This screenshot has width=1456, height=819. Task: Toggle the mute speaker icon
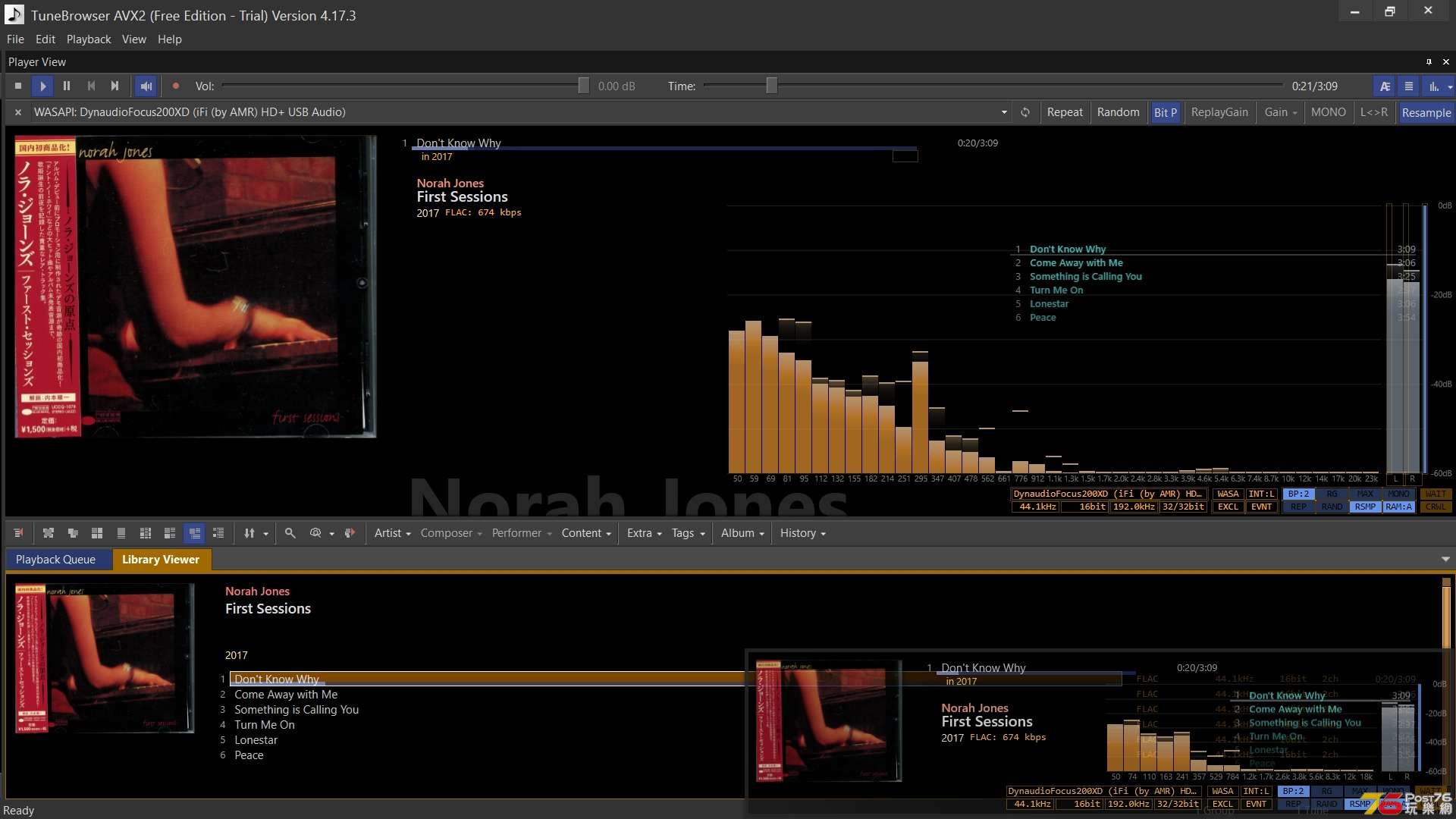click(x=146, y=86)
